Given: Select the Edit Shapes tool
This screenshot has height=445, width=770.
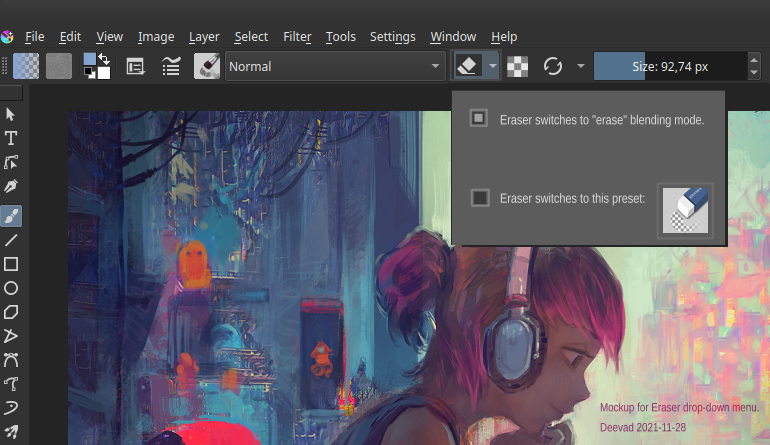Looking at the screenshot, I should coord(11,162).
